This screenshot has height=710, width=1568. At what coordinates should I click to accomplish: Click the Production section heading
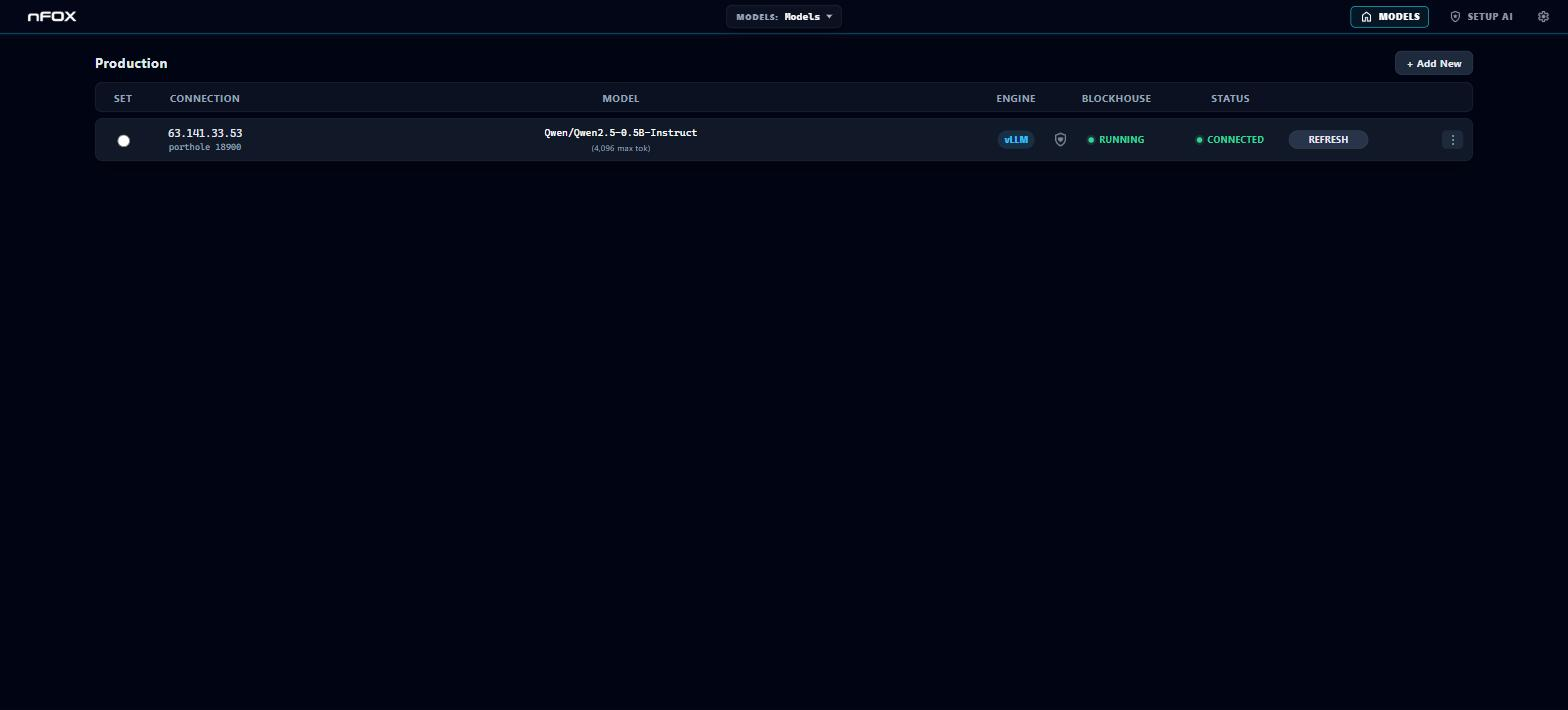(131, 63)
